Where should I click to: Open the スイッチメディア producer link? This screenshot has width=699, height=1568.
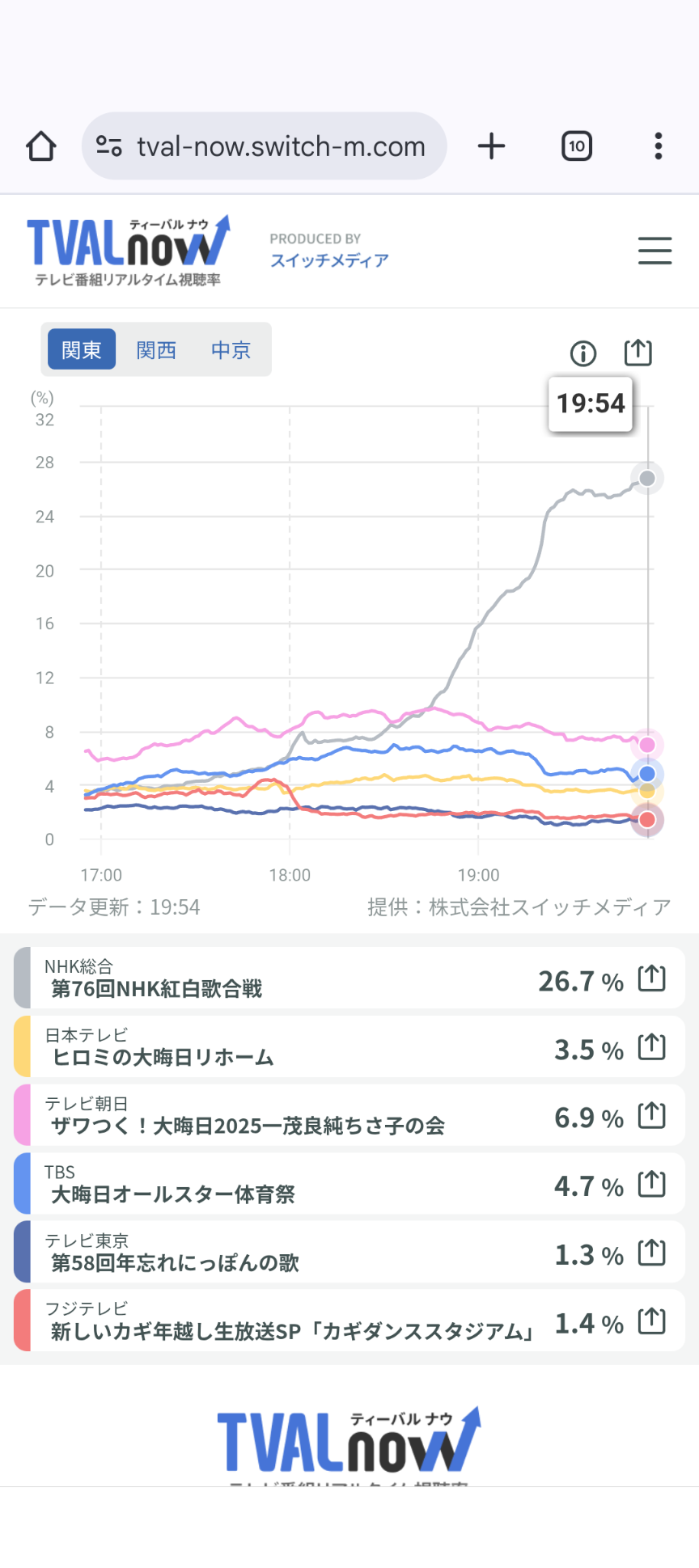[329, 260]
